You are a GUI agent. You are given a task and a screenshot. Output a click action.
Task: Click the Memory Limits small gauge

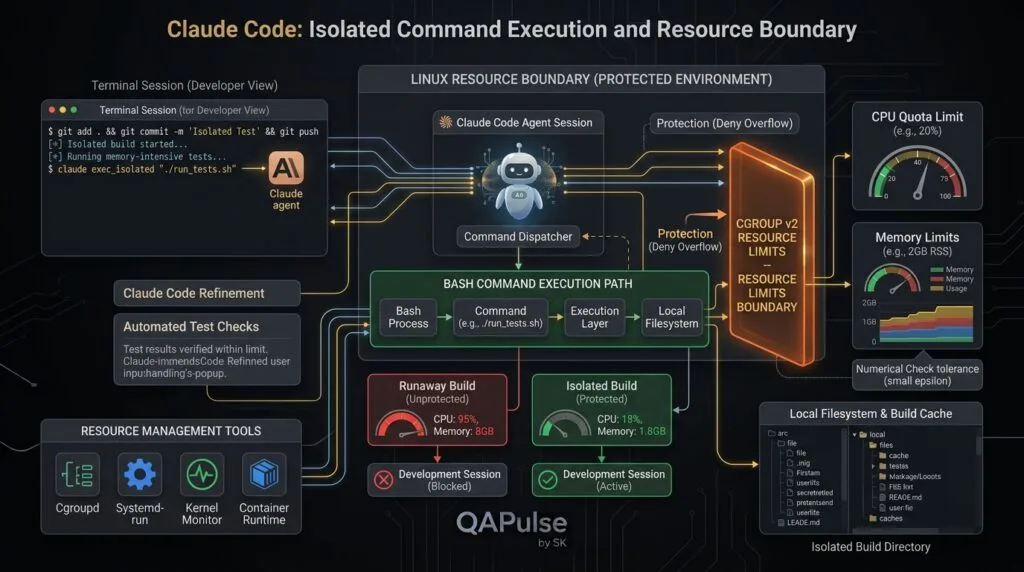tap(892, 279)
